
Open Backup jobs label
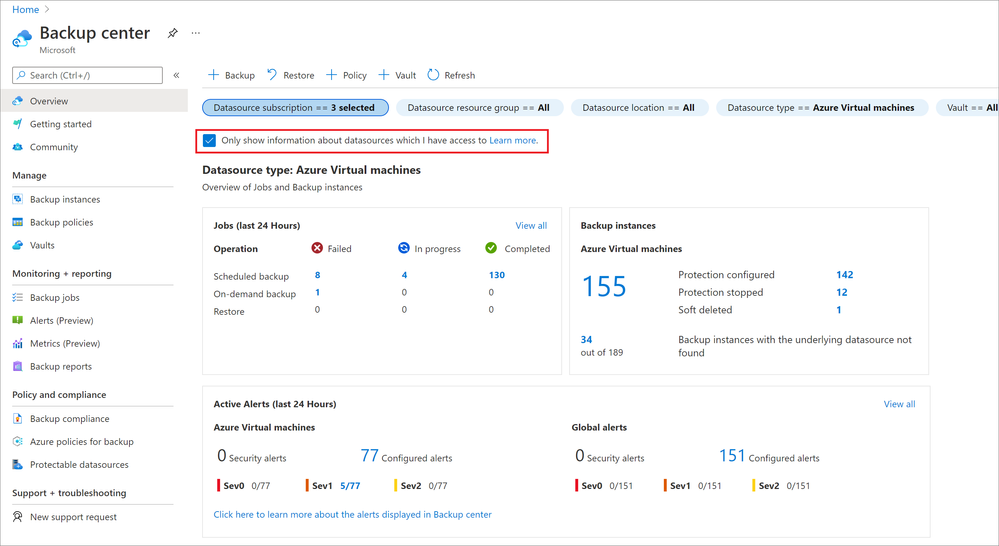55,298
